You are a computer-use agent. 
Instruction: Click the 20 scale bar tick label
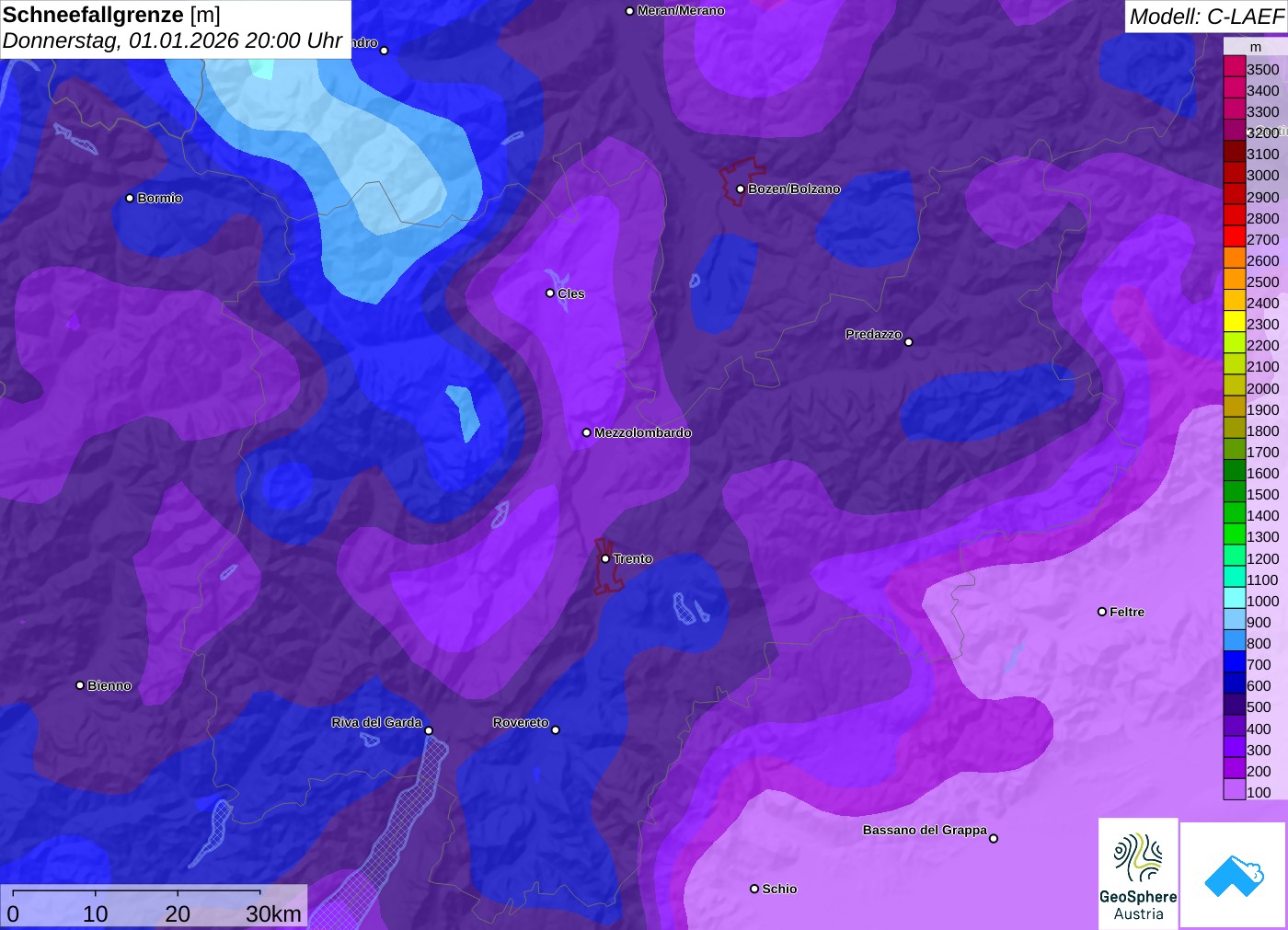178,913
